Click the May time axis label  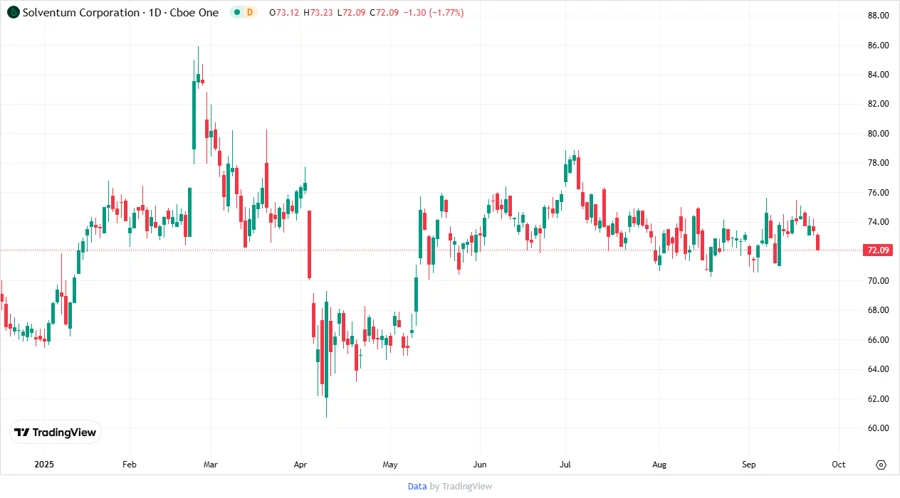tap(390, 464)
